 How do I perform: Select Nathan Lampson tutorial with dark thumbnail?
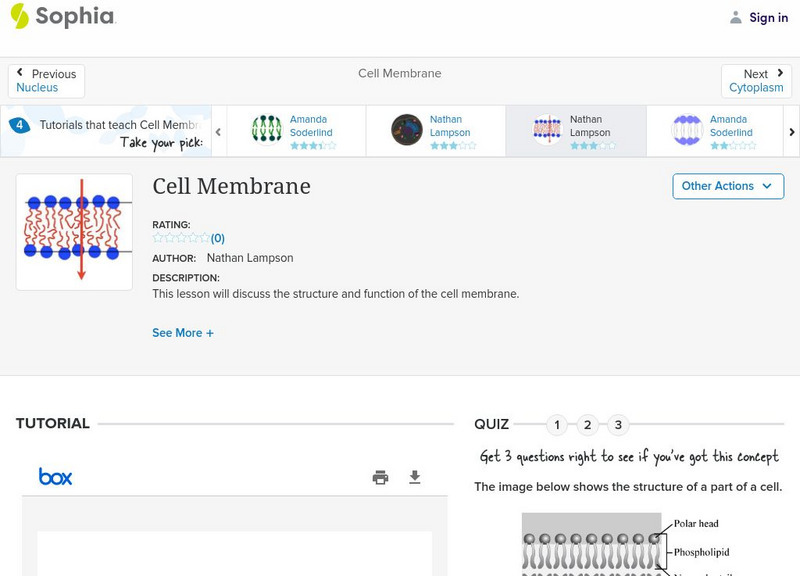pos(436,131)
